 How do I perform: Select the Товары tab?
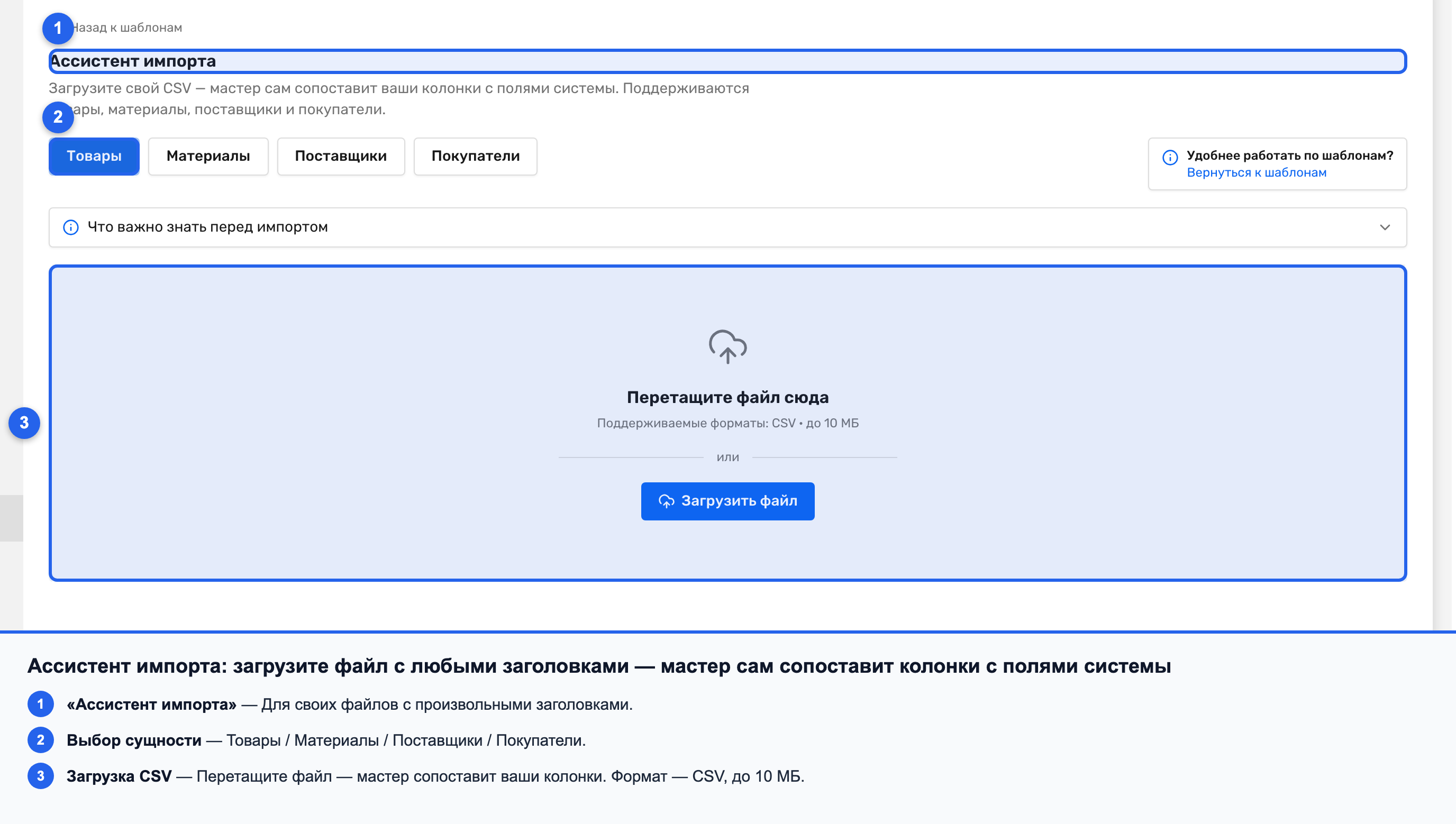[94, 156]
